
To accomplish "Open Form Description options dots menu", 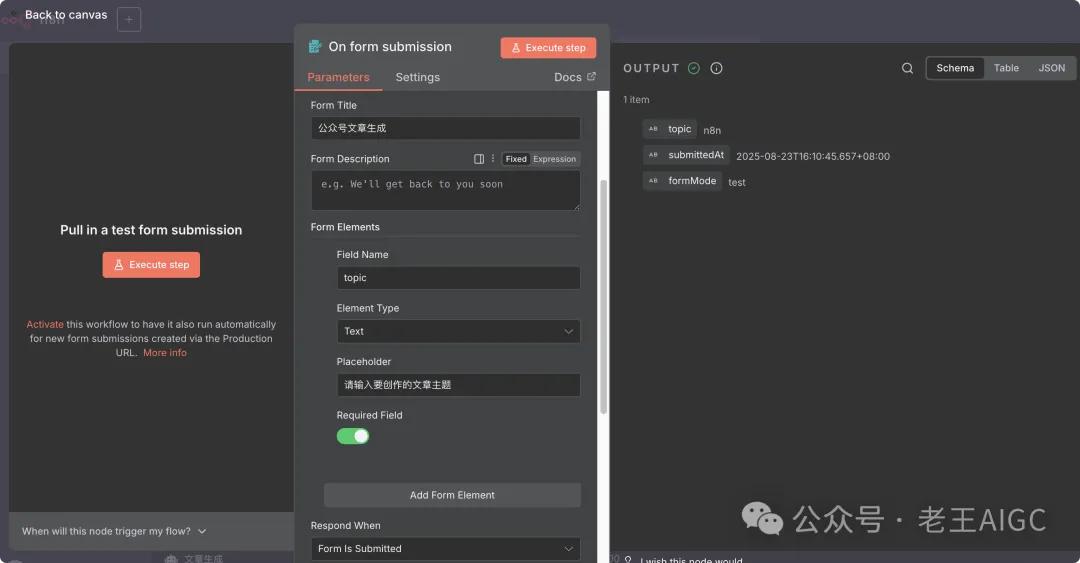I will pyautogui.click(x=492, y=158).
